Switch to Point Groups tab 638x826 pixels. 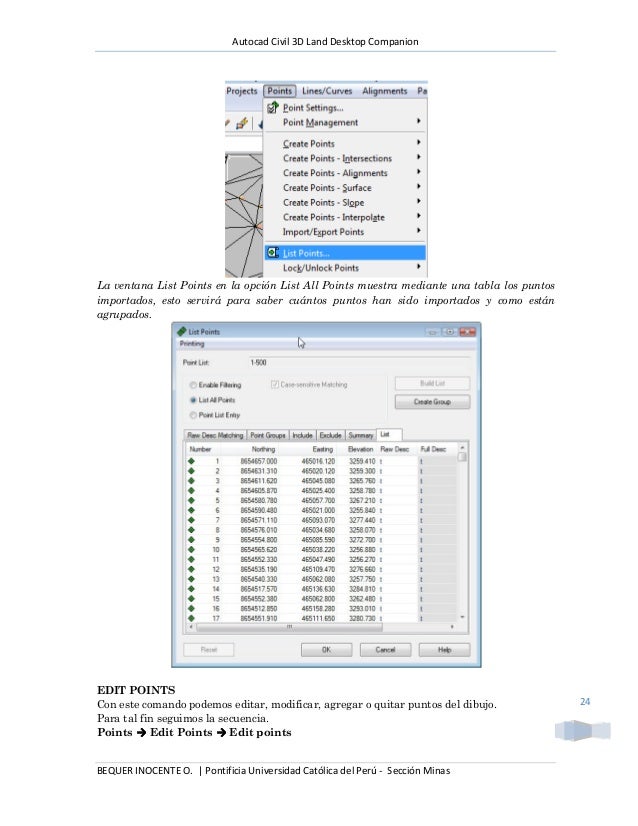tap(268, 435)
